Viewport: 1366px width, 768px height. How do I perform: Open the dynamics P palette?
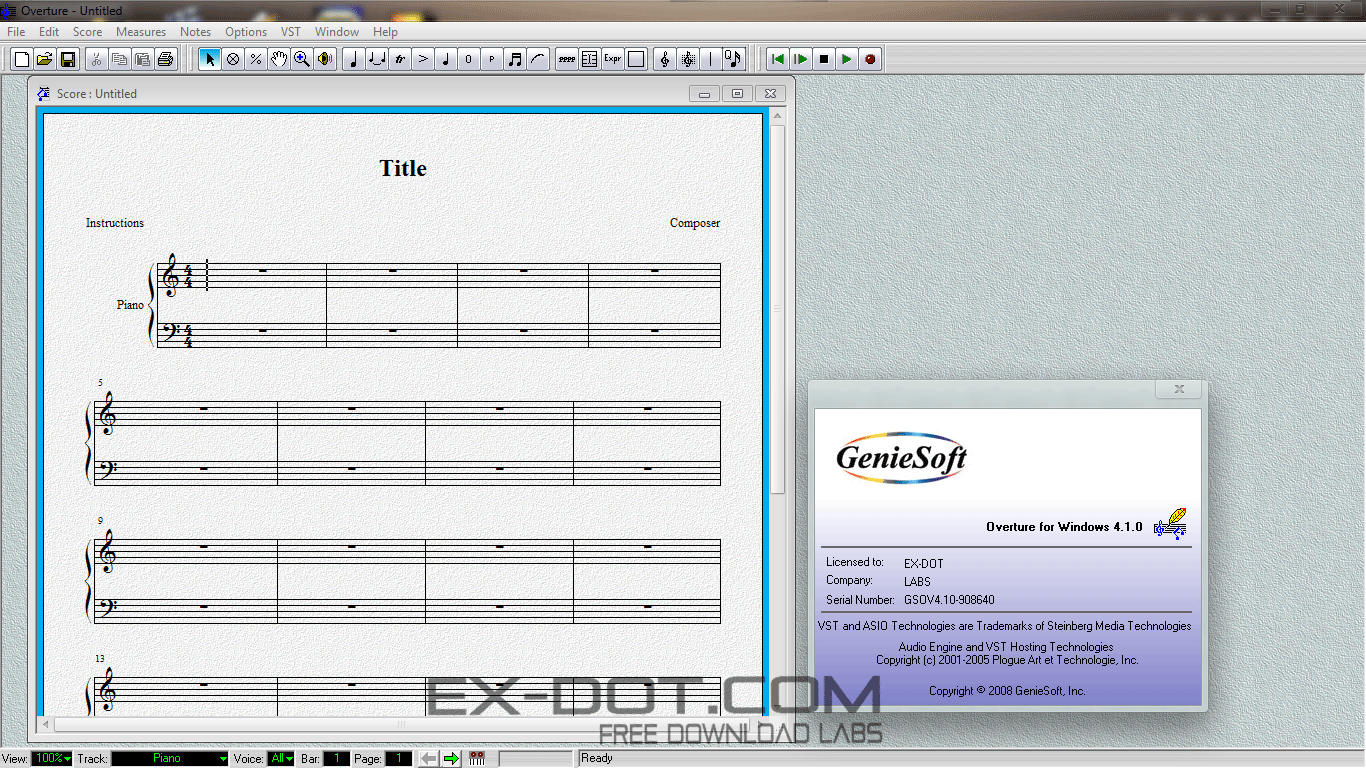[x=492, y=59]
